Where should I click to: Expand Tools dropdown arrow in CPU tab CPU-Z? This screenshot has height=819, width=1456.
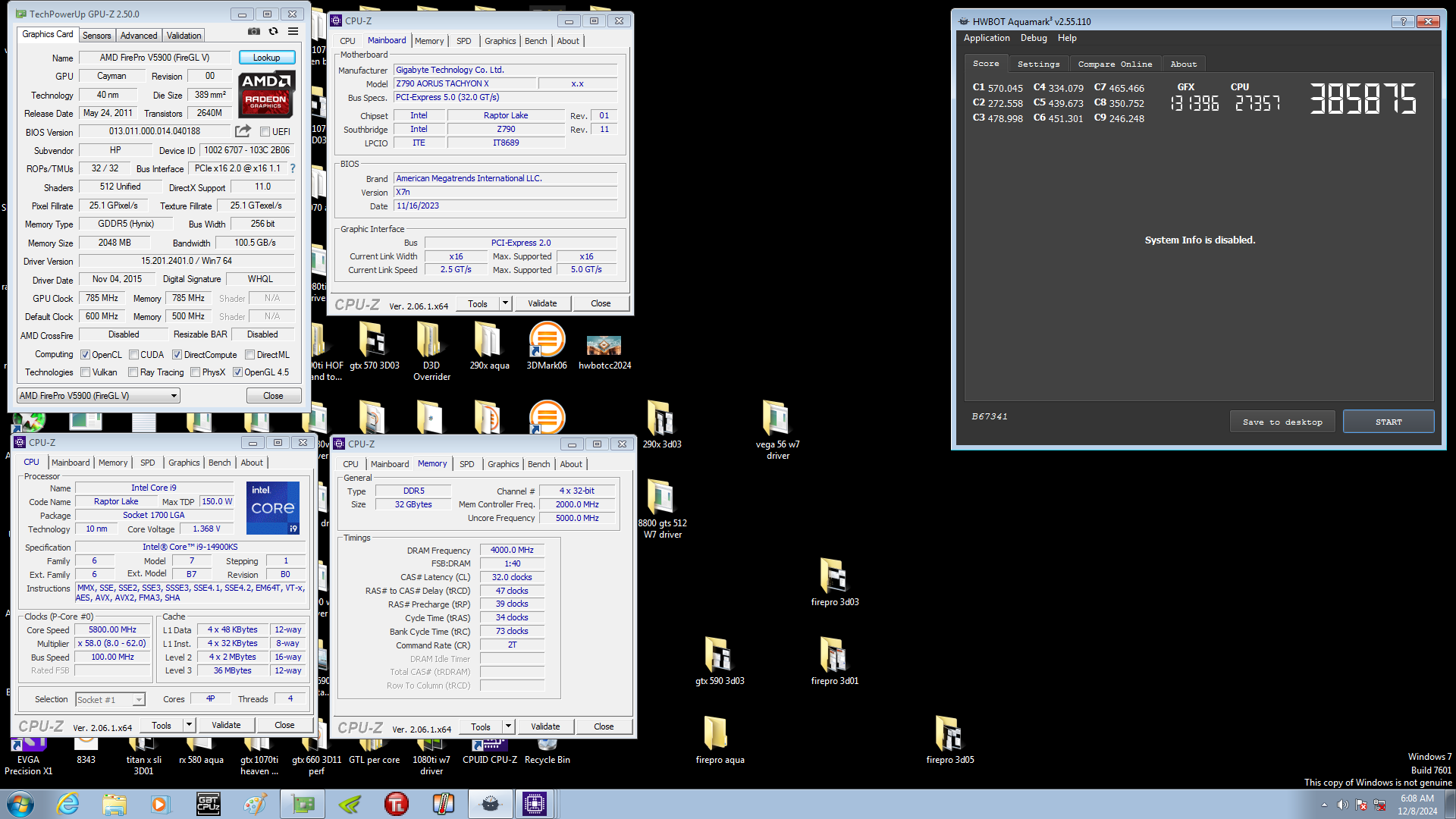click(189, 725)
